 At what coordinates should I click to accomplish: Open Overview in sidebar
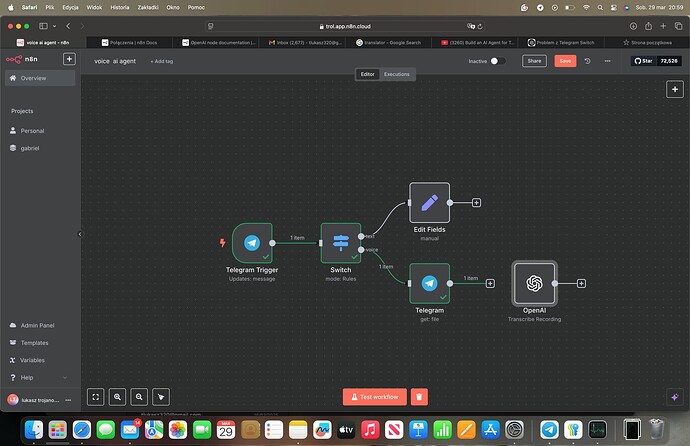pyautogui.click(x=40, y=78)
